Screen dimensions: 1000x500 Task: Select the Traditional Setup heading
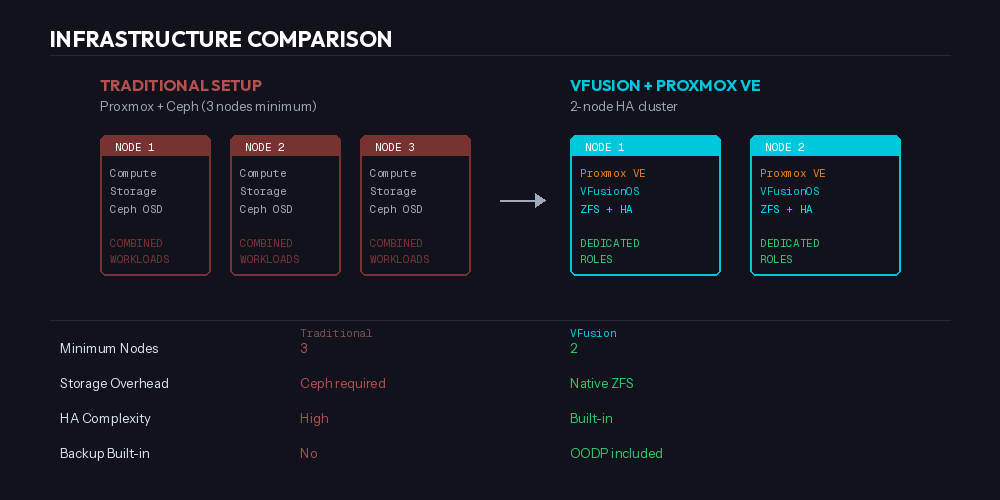click(x=181, y=86)
